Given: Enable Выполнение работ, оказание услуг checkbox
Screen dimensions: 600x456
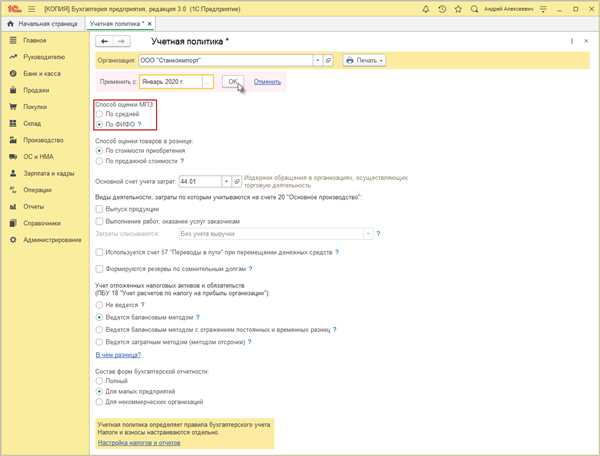Looking at the screenshot, I should [99, 221].
